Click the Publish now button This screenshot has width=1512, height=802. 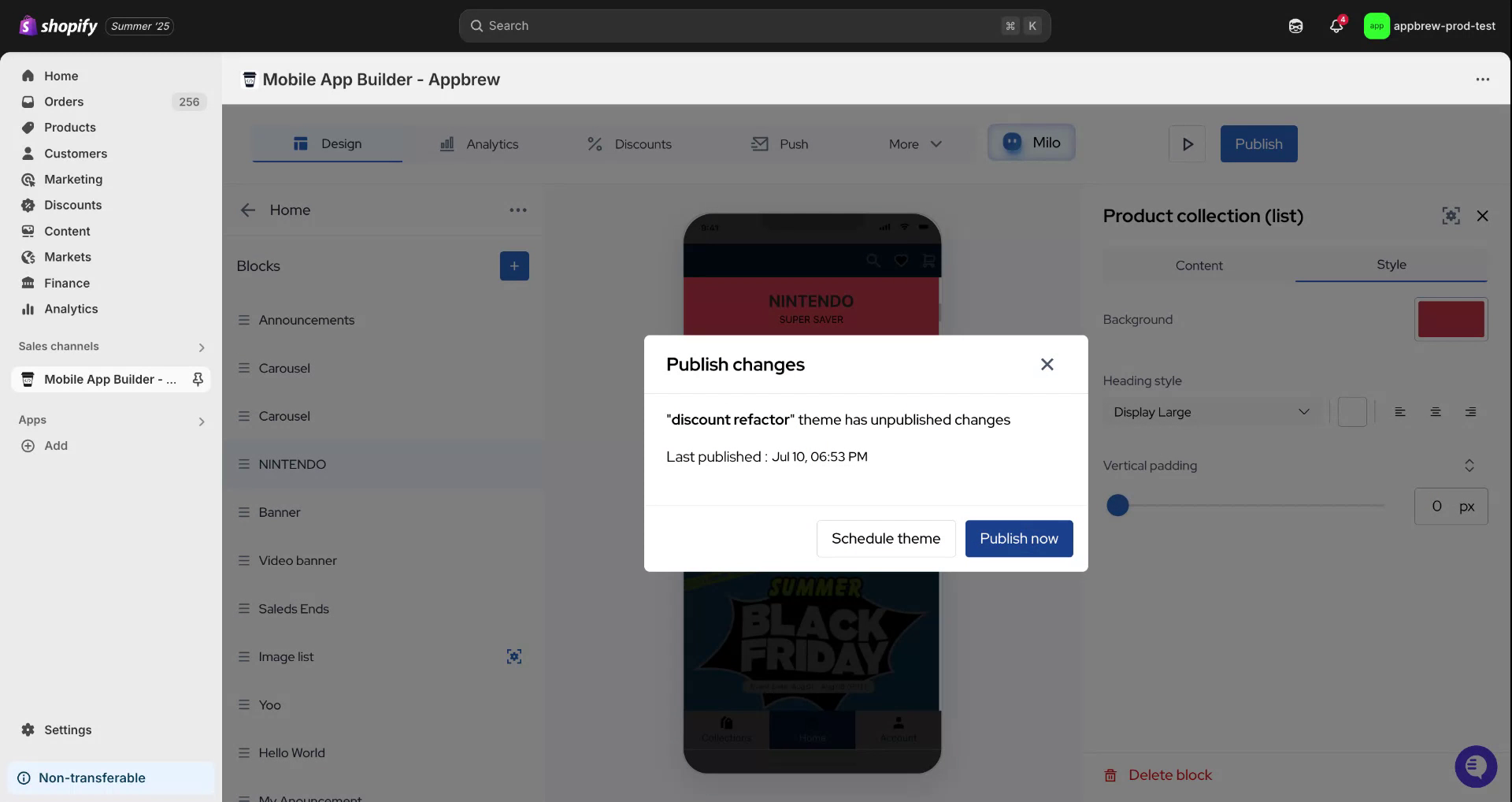(1018, 539)
